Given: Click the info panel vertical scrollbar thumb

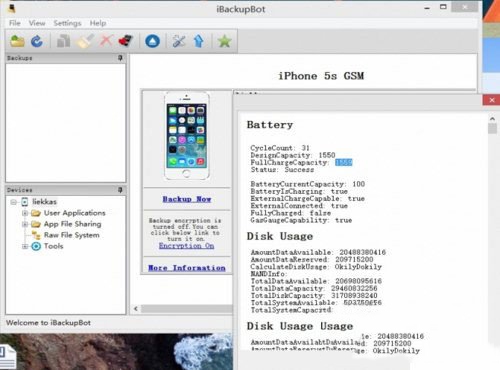Looking at the screenshot, I should click(492, 129).
